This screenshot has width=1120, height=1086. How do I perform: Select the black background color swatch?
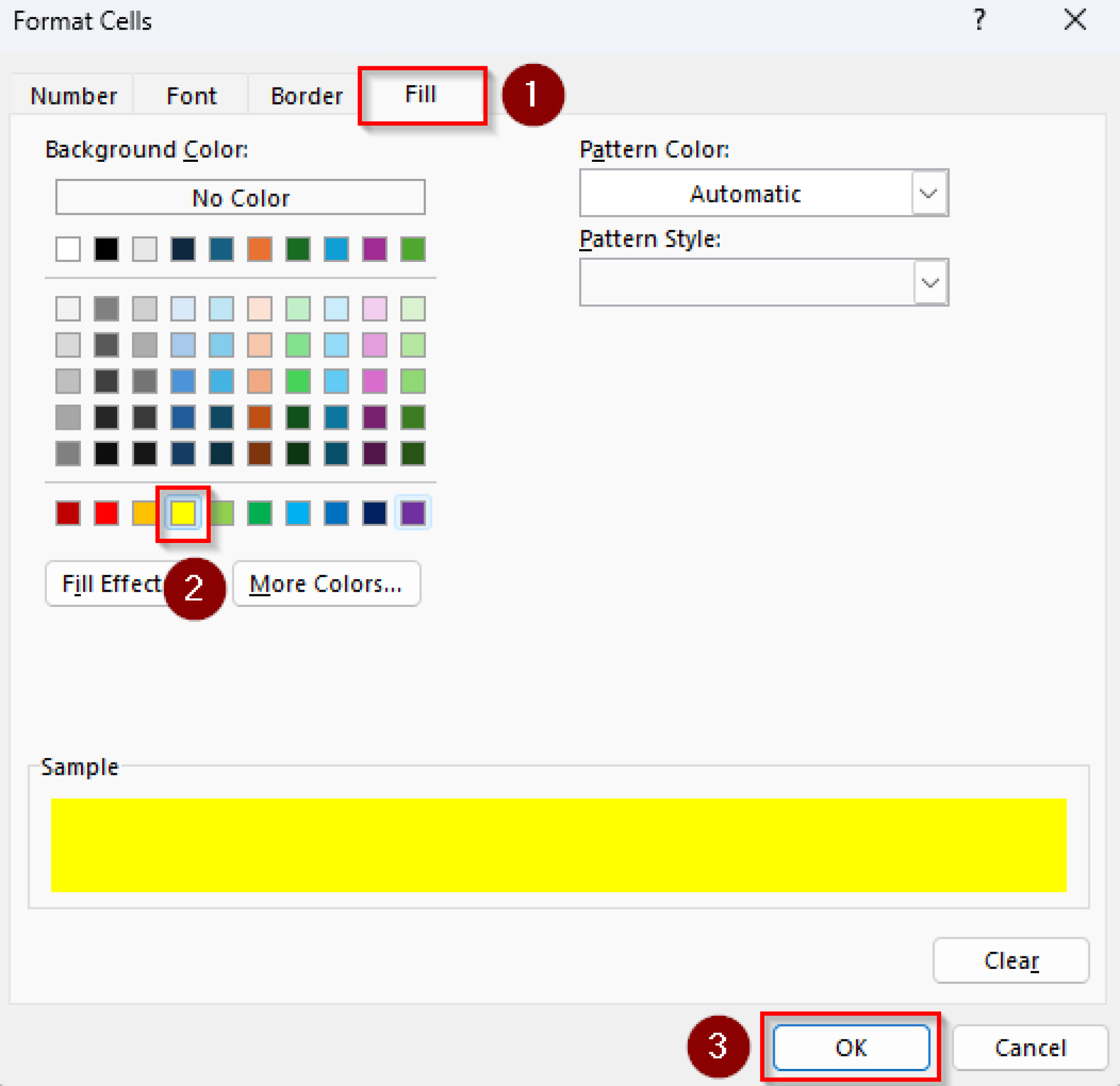106,249
